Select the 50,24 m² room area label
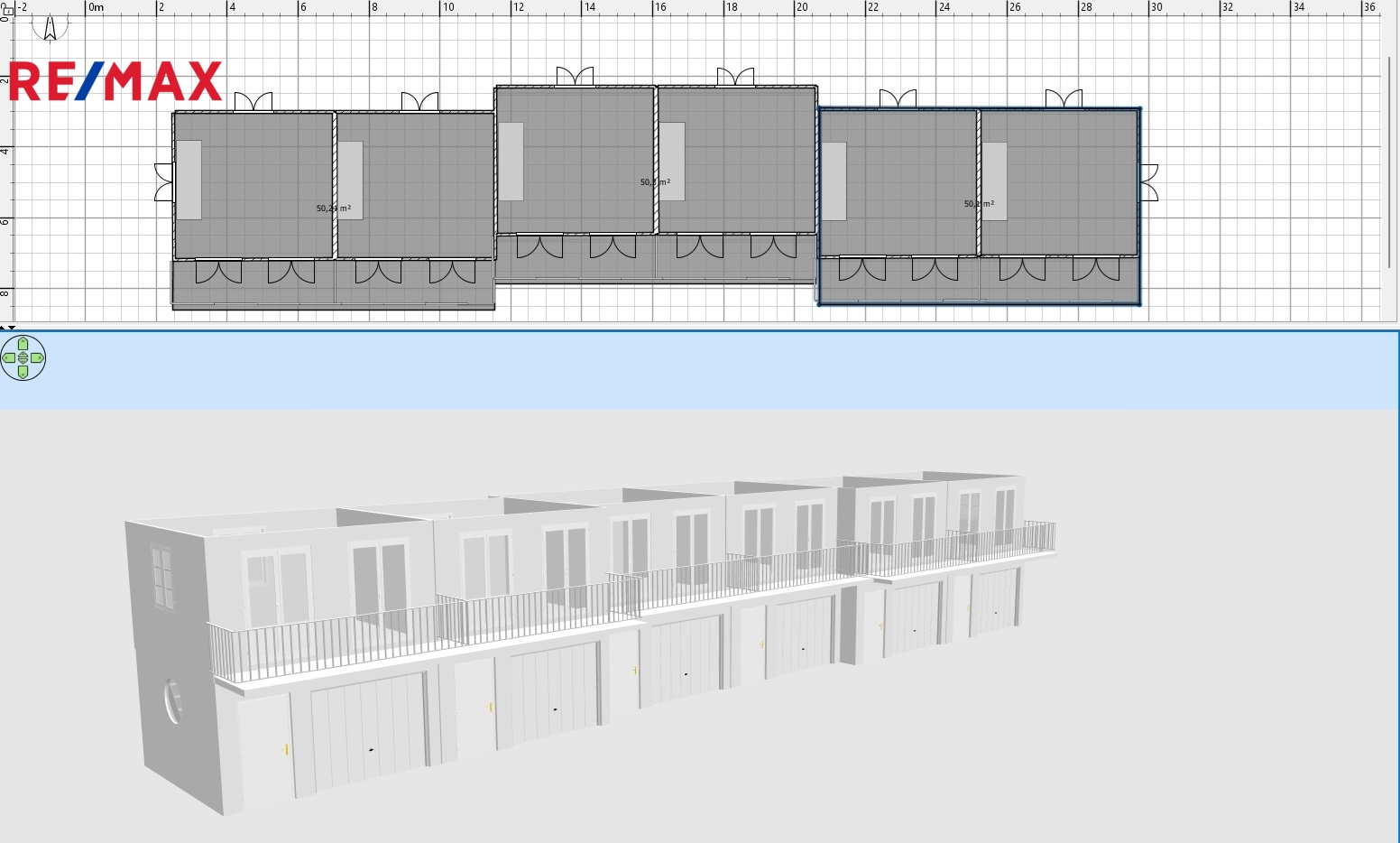 (333, 208)
